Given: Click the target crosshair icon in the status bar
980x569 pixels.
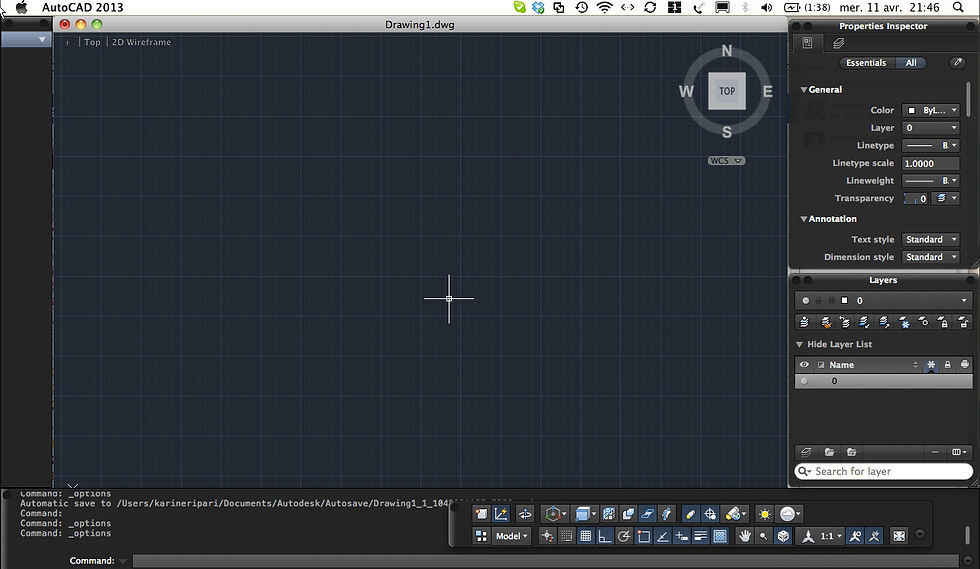Looking at the screenshot, I should tap(709, 514).
